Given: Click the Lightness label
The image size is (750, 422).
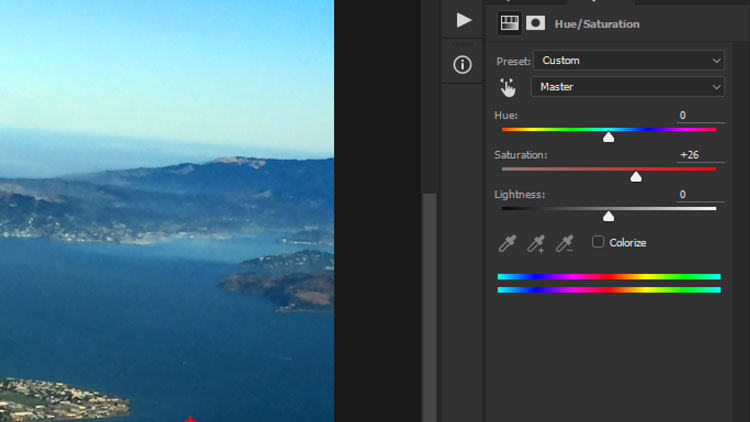Looking at the screenshot, I should (x=519, y=195).
